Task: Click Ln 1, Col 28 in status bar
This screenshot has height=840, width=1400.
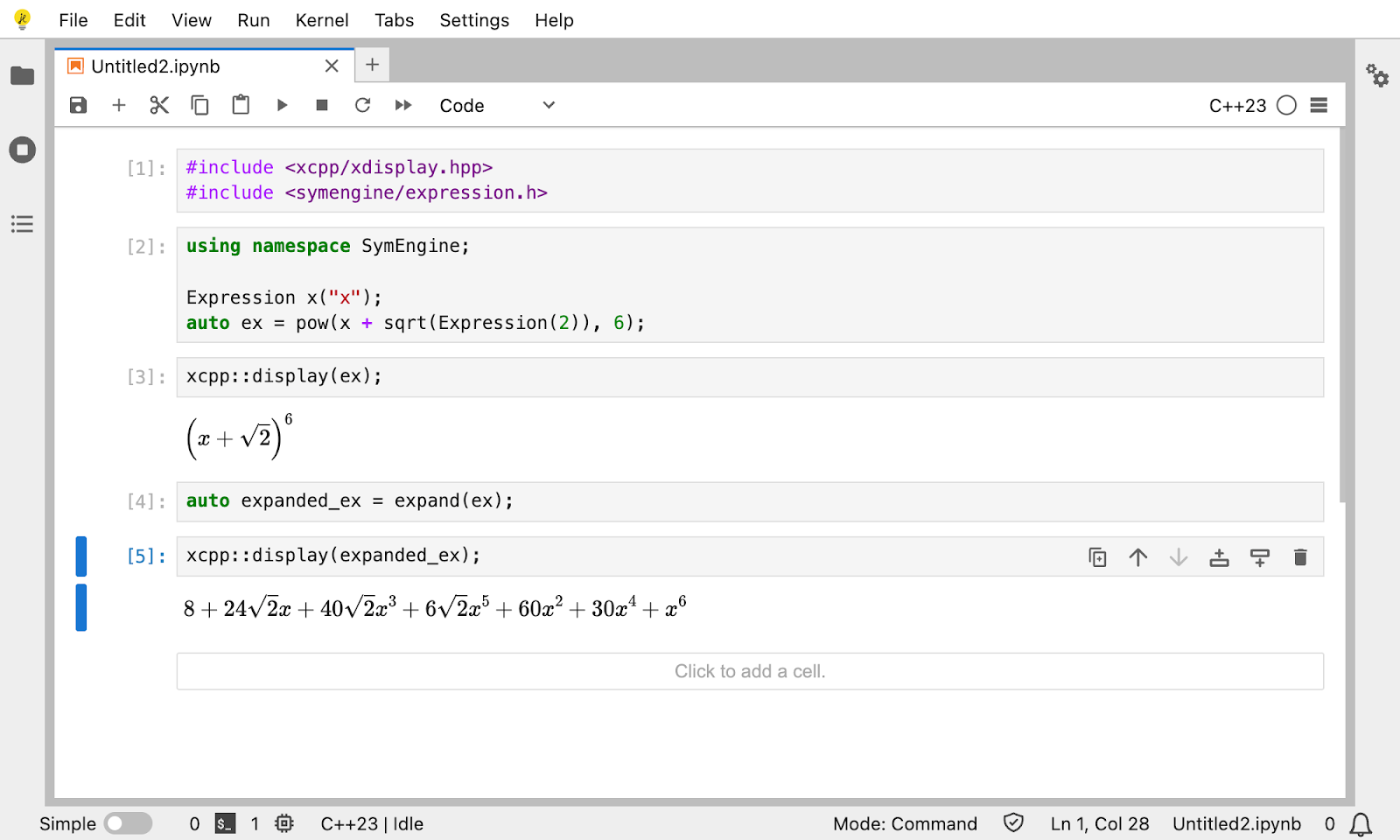Action: pos(1100,823)
